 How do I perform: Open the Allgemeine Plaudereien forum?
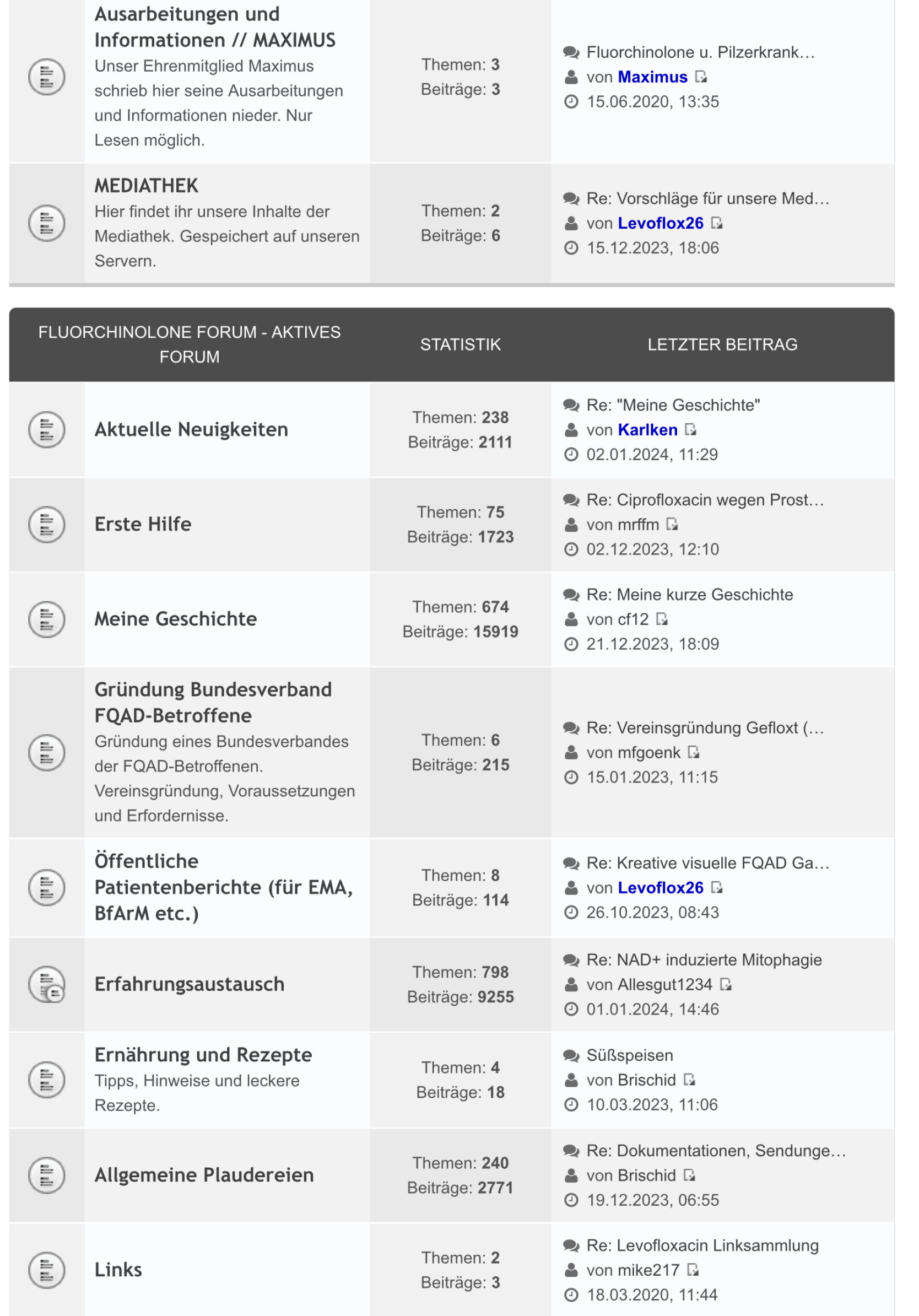click(204, 1174)
